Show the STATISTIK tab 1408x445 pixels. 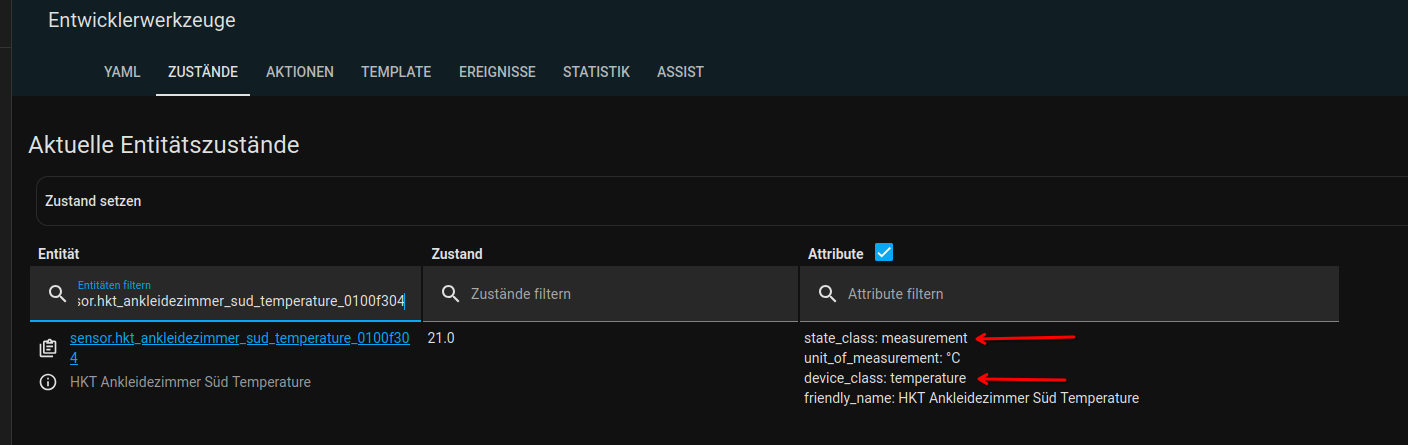(x=596, y=72)
